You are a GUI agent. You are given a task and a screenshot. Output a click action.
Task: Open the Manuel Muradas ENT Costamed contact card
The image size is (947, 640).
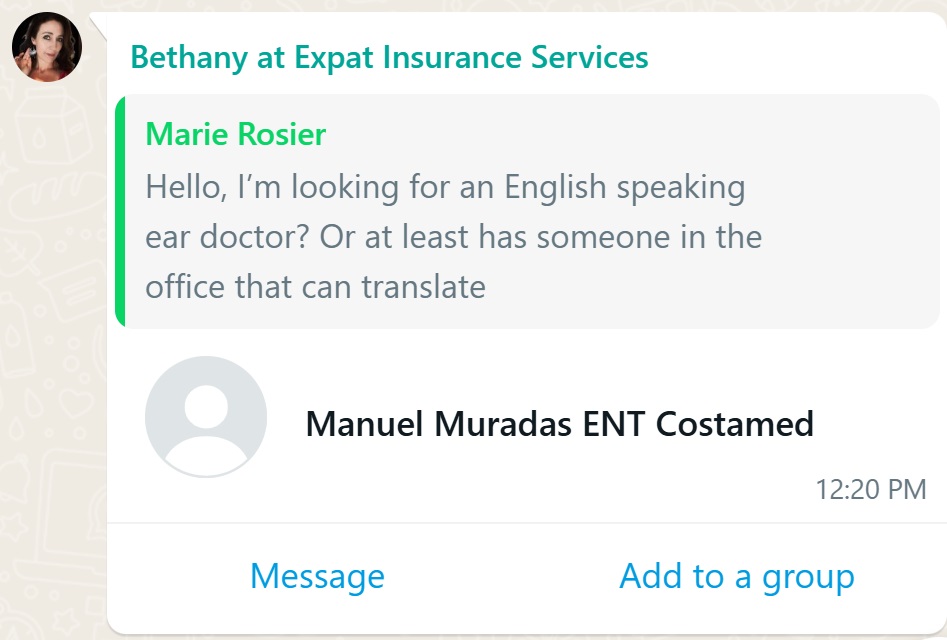[559, 424]
